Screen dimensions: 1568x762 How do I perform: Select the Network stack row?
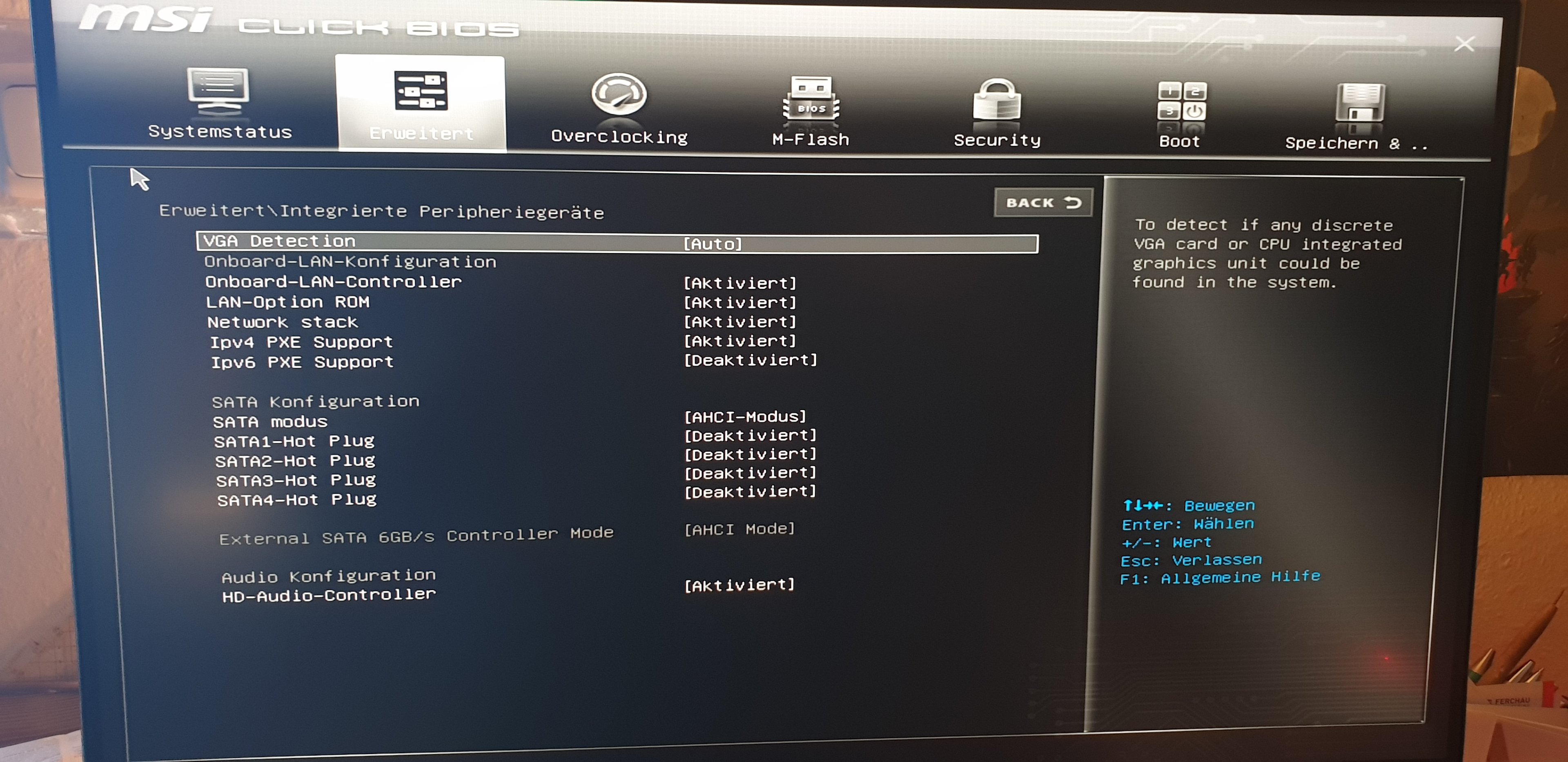click(x=283, y=322)
